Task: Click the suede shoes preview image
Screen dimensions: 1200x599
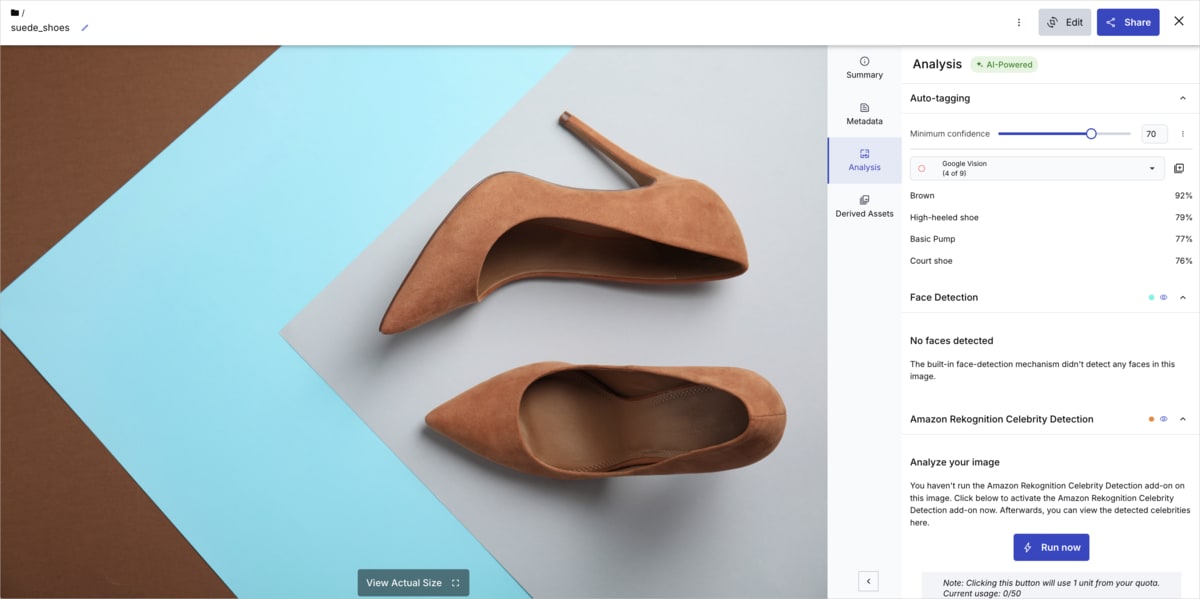Action: (x=414, y=322)
